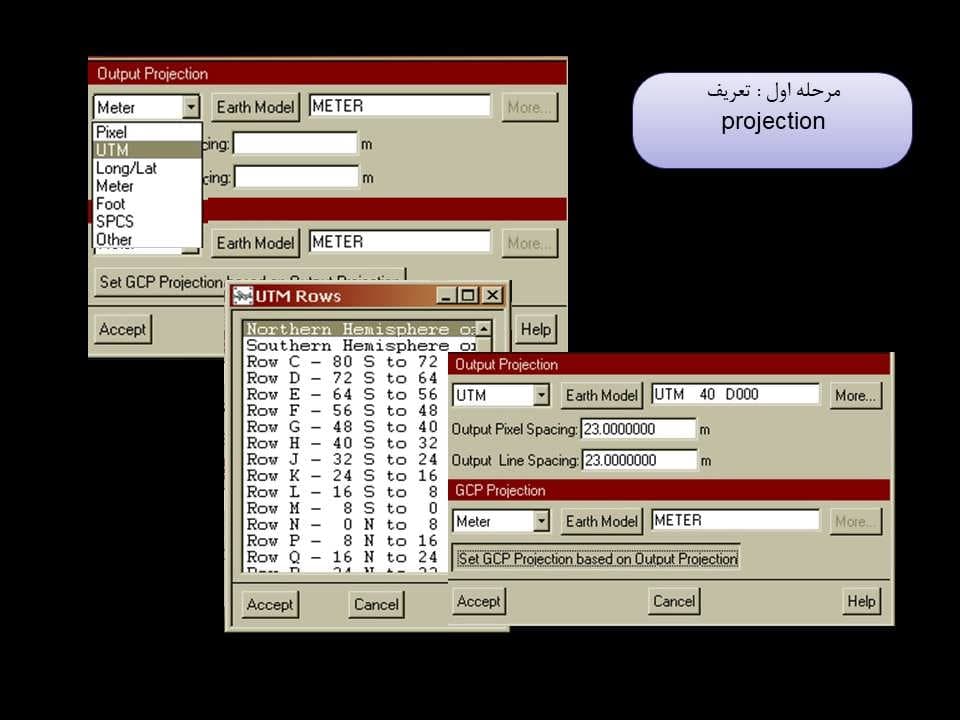Click UTM Rows window title icon
This screenshot has height=720, width=960.
242,296
